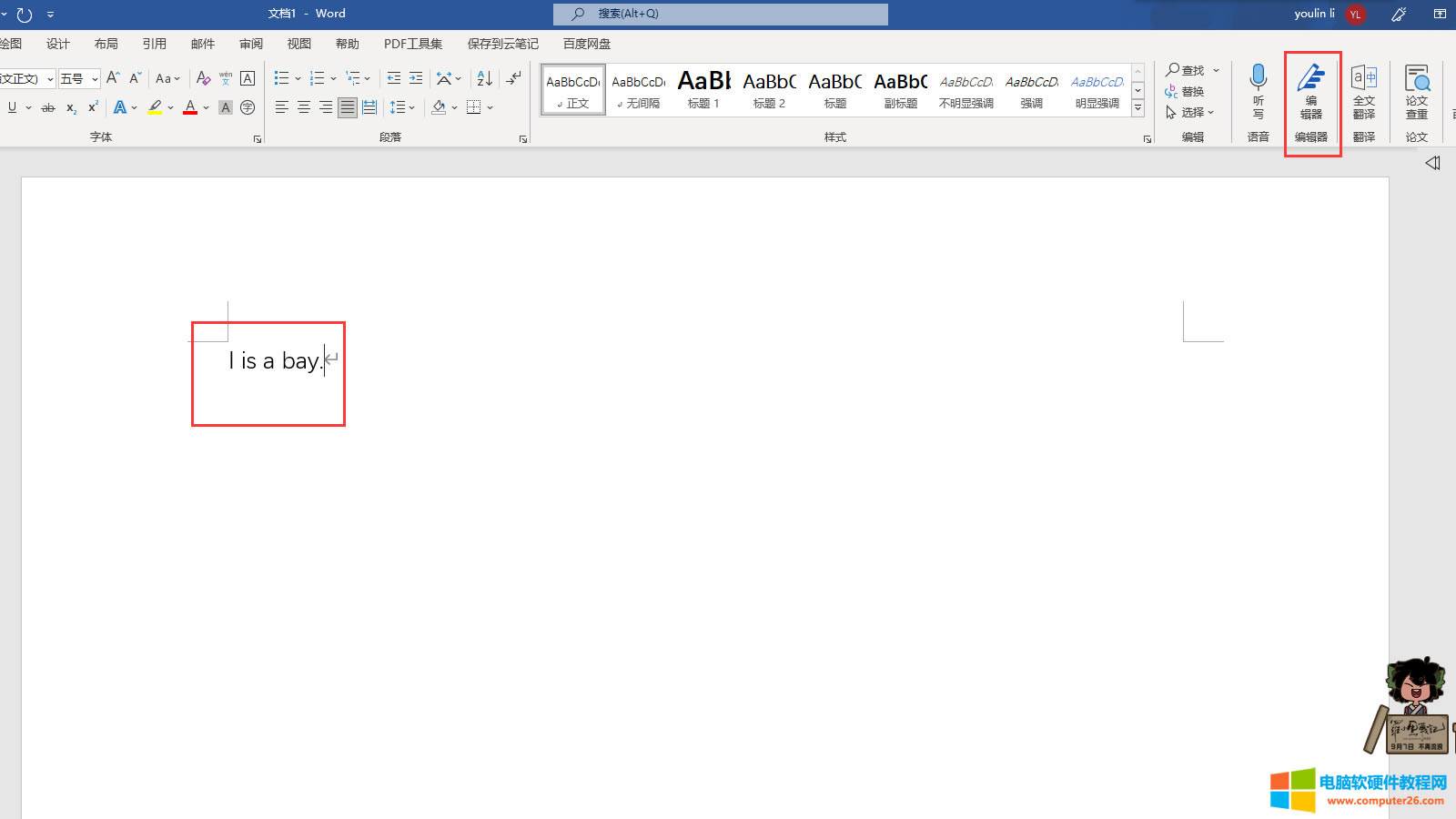Clear all formatting with the eraser icon
This screenshot has height=819, width=1456.
[203, 78]
